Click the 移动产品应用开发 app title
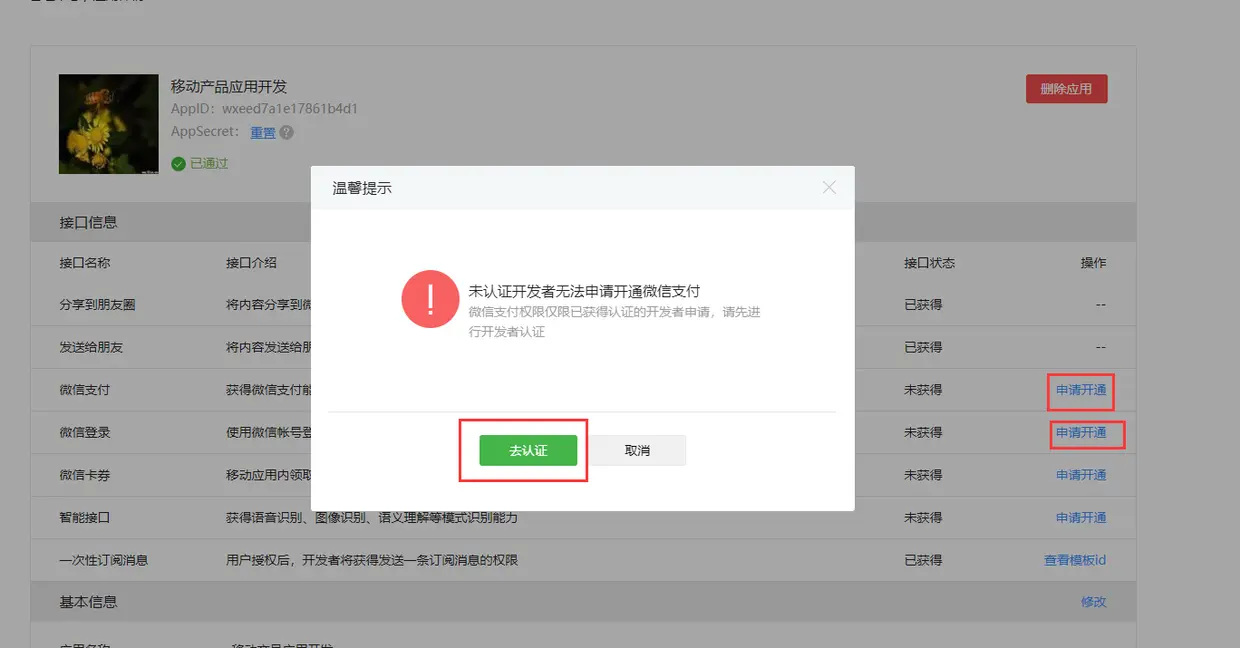This screenshot has height=648, width=1240. [229, 86]
